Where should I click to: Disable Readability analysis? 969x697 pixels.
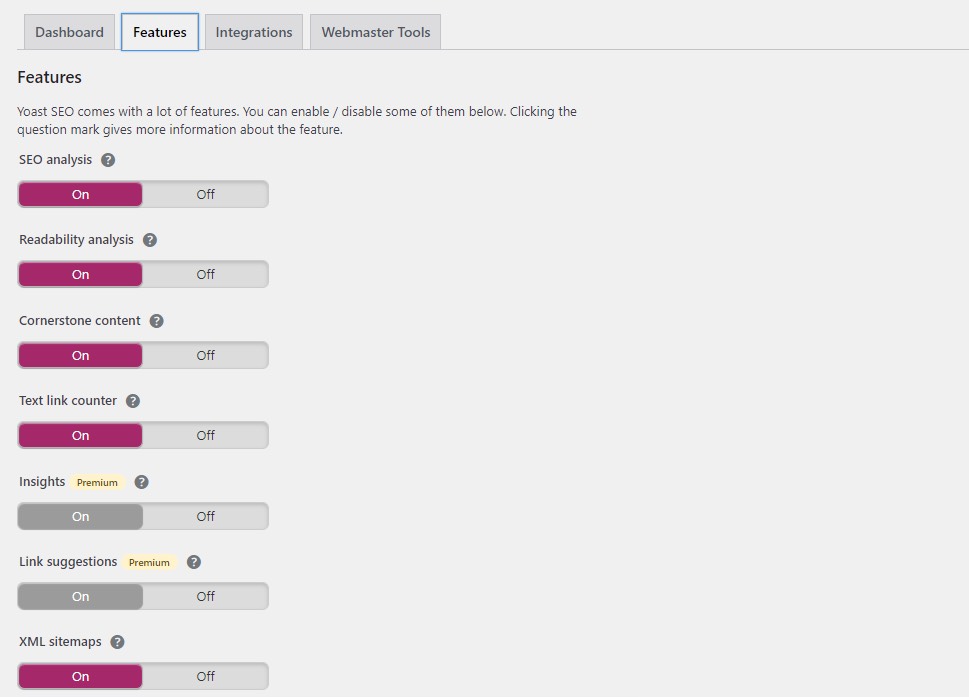[204, 274]
